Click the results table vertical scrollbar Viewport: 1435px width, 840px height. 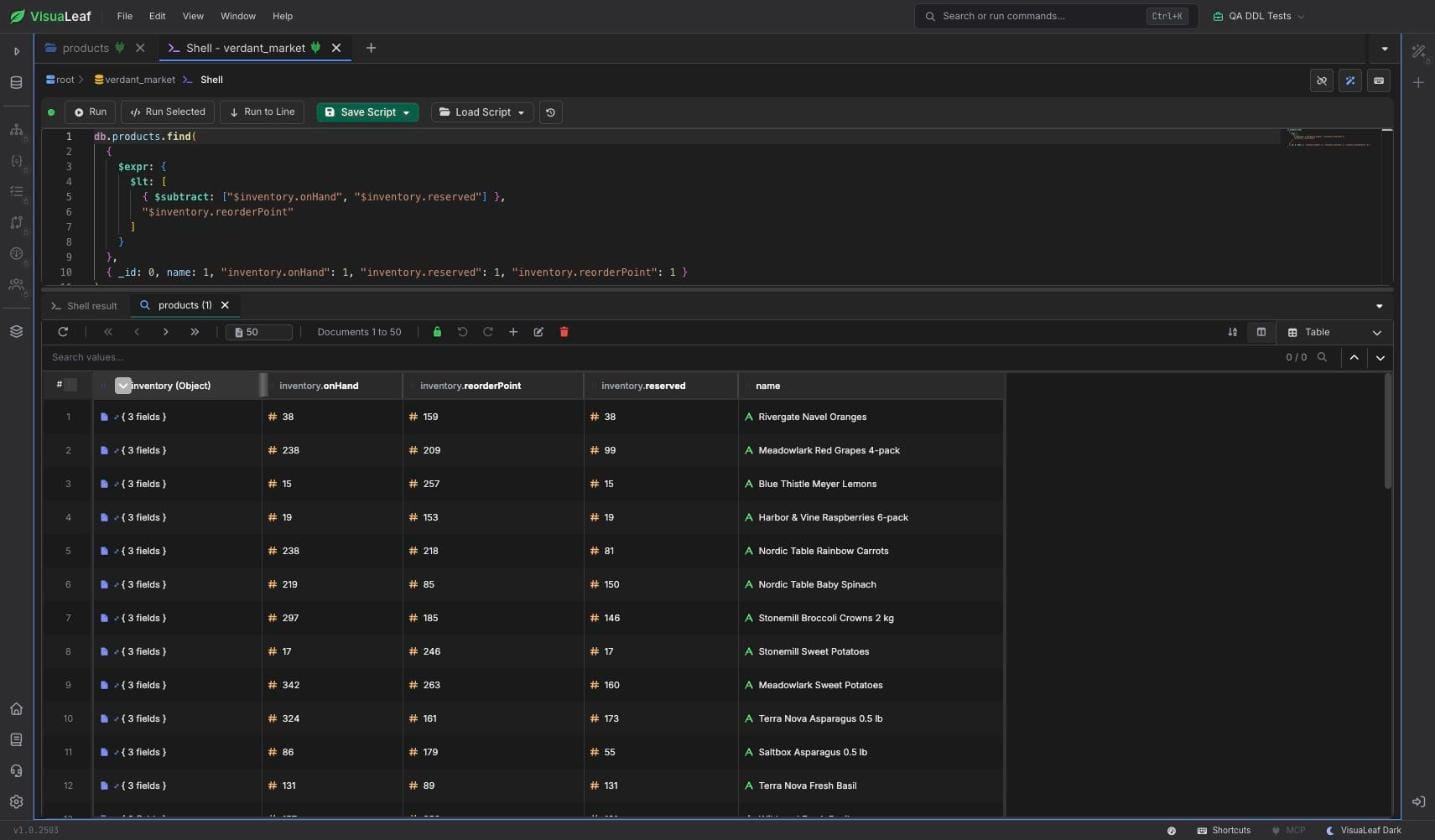1387,432
